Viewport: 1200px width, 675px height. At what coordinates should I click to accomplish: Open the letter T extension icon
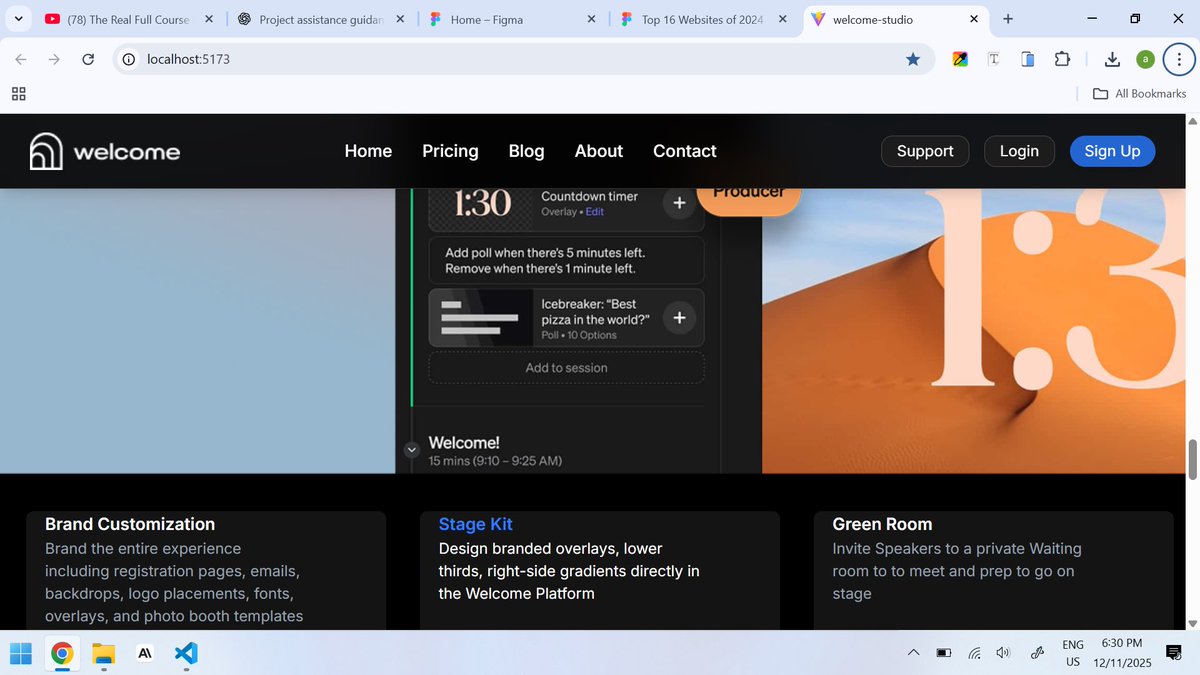(993, 59)
